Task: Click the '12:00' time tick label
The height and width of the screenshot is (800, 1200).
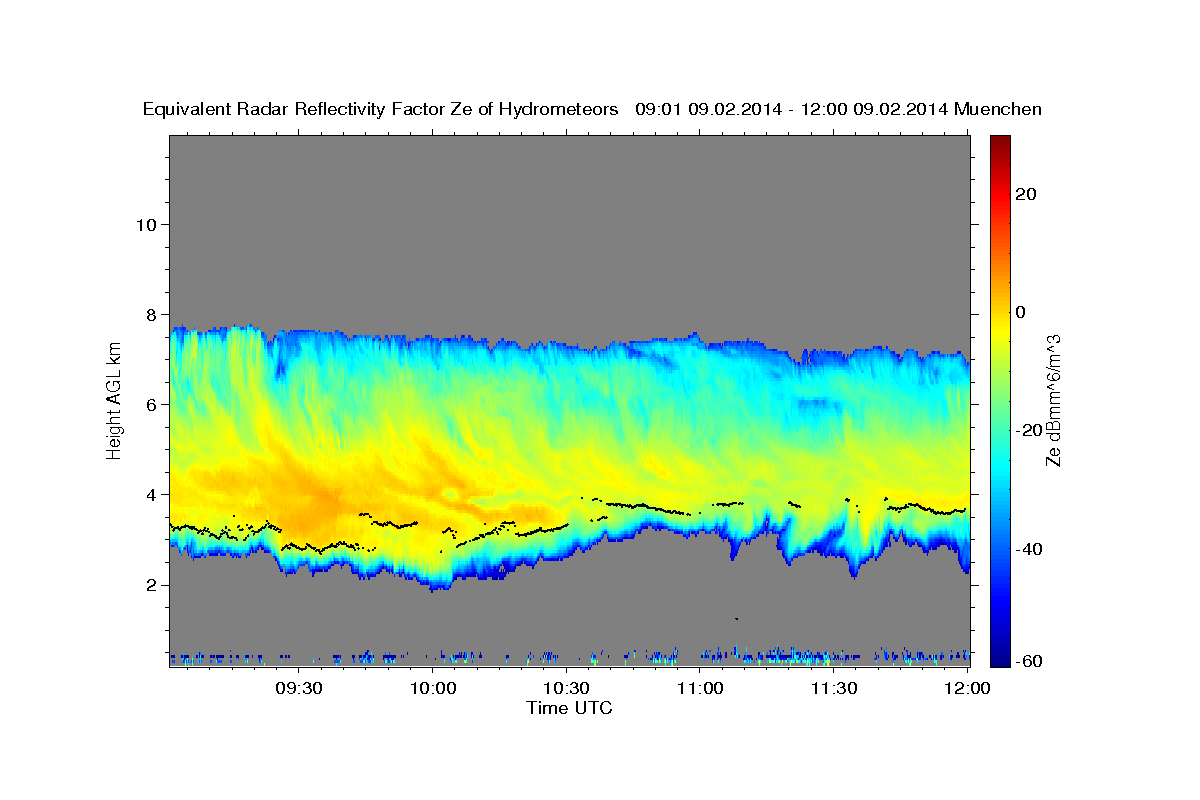Action: 967,688
